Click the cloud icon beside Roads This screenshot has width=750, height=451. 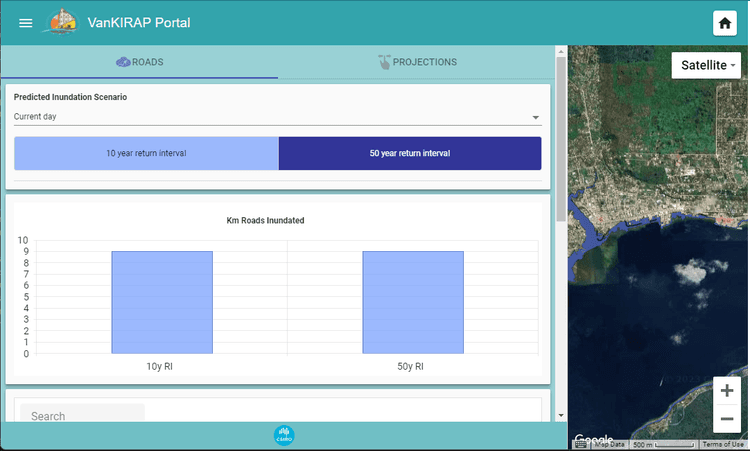123,62
